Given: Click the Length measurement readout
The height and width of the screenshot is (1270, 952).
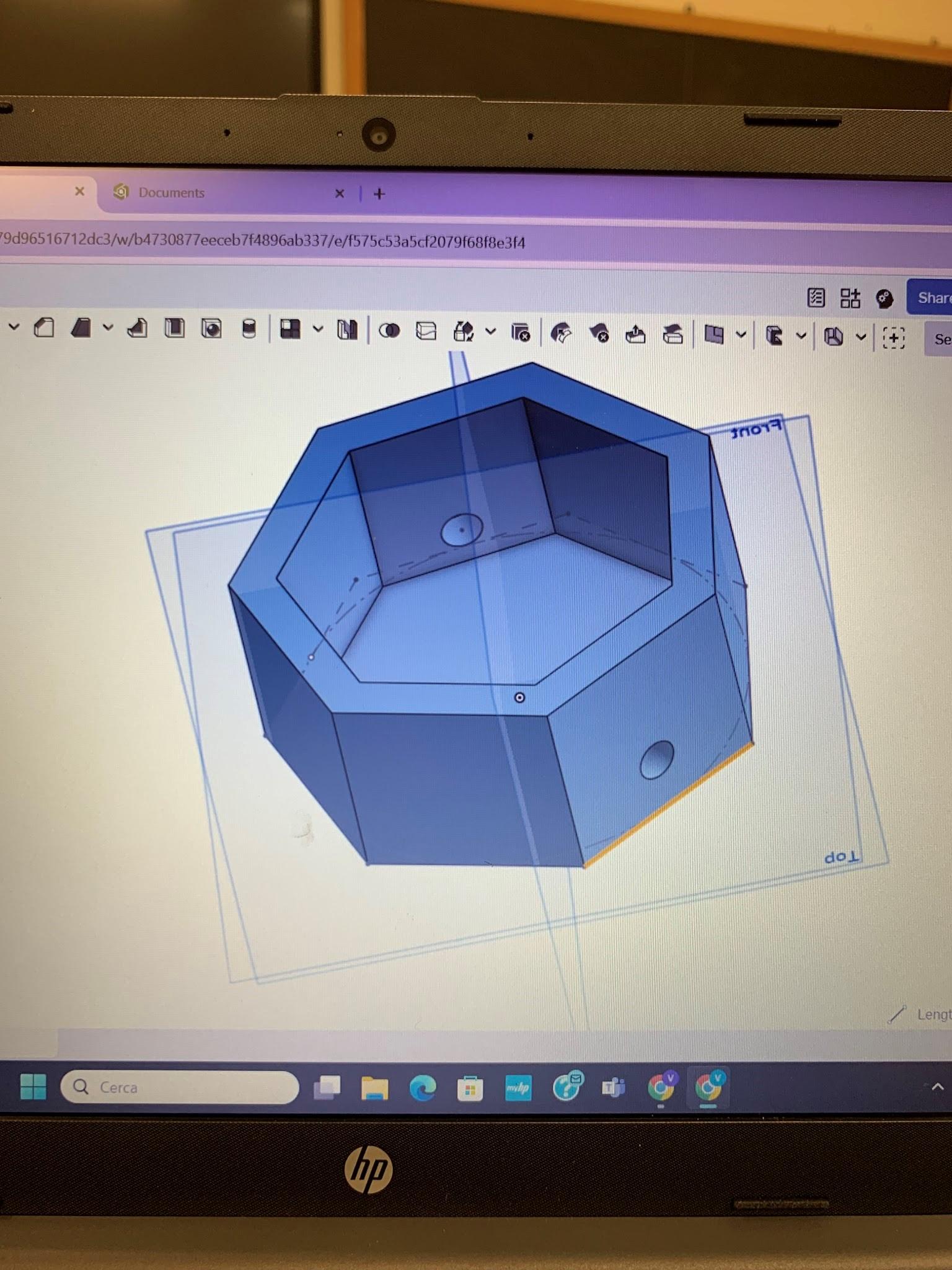Looking at the screenshot, I should 920,1015.
